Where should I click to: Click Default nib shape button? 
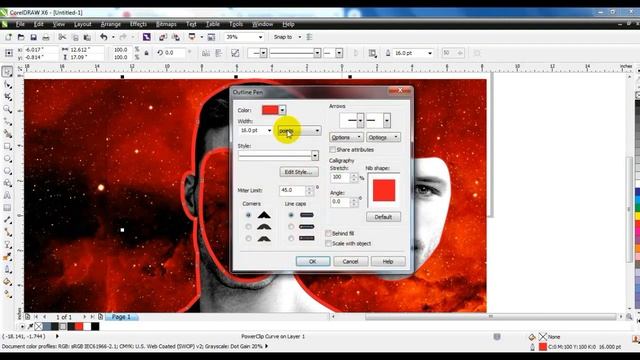(x=383, y=217)
